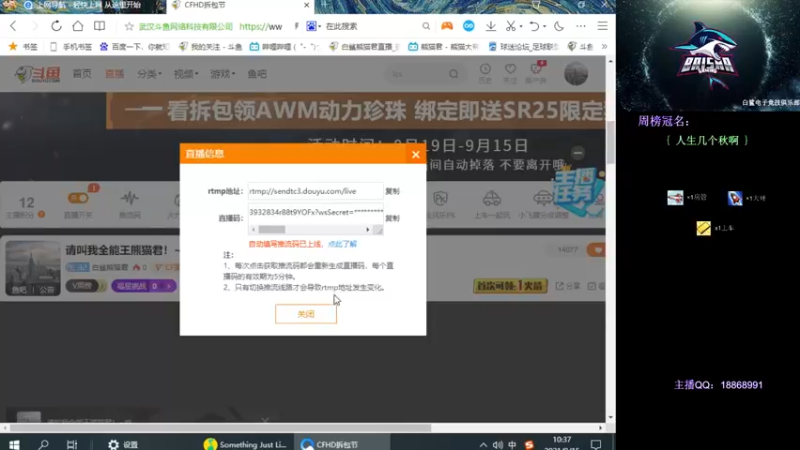Screen dimensions: 800x450
Task: Click the 分享 share icon
Action: [567, 286]
